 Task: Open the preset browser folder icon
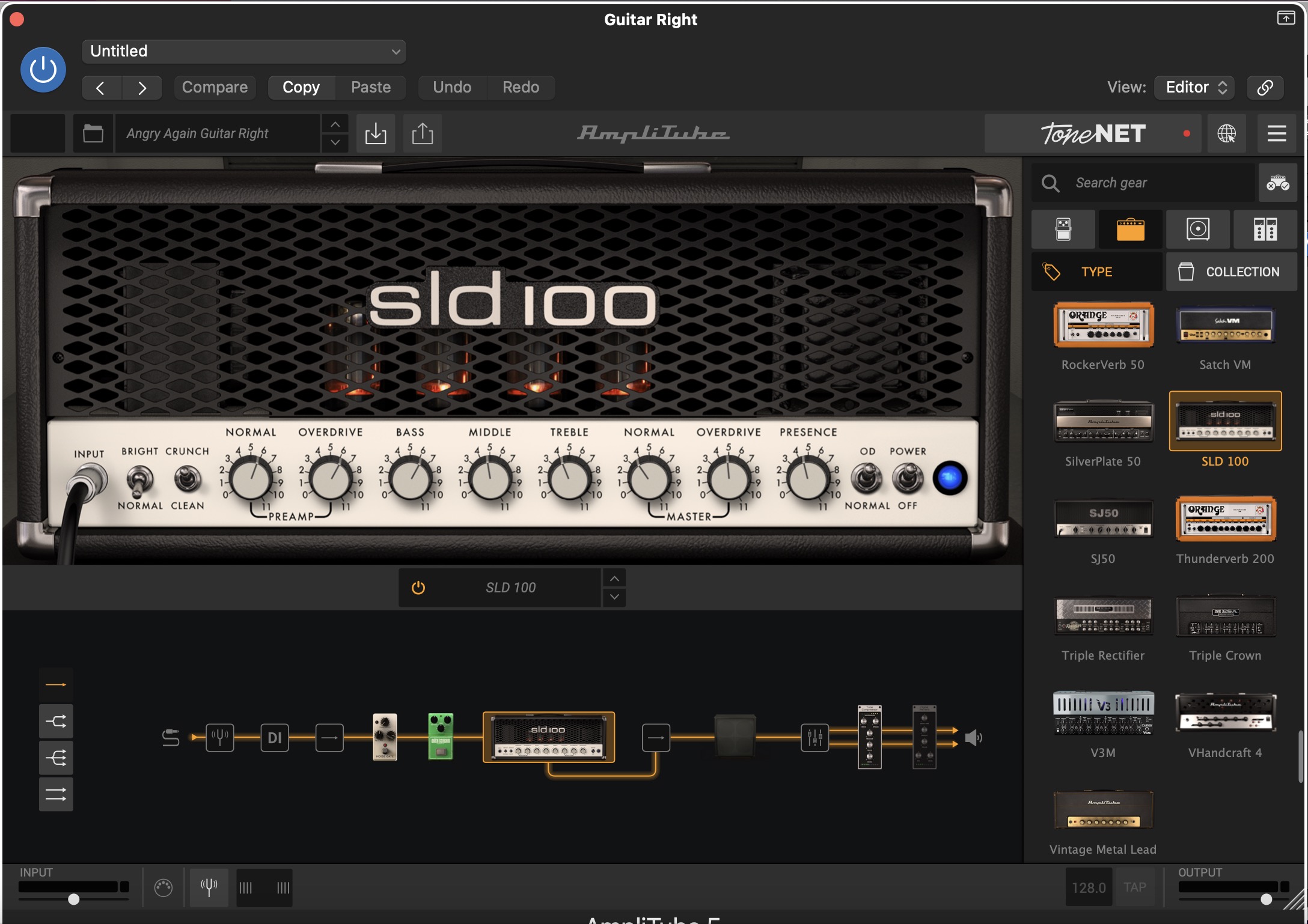point(93,133)
